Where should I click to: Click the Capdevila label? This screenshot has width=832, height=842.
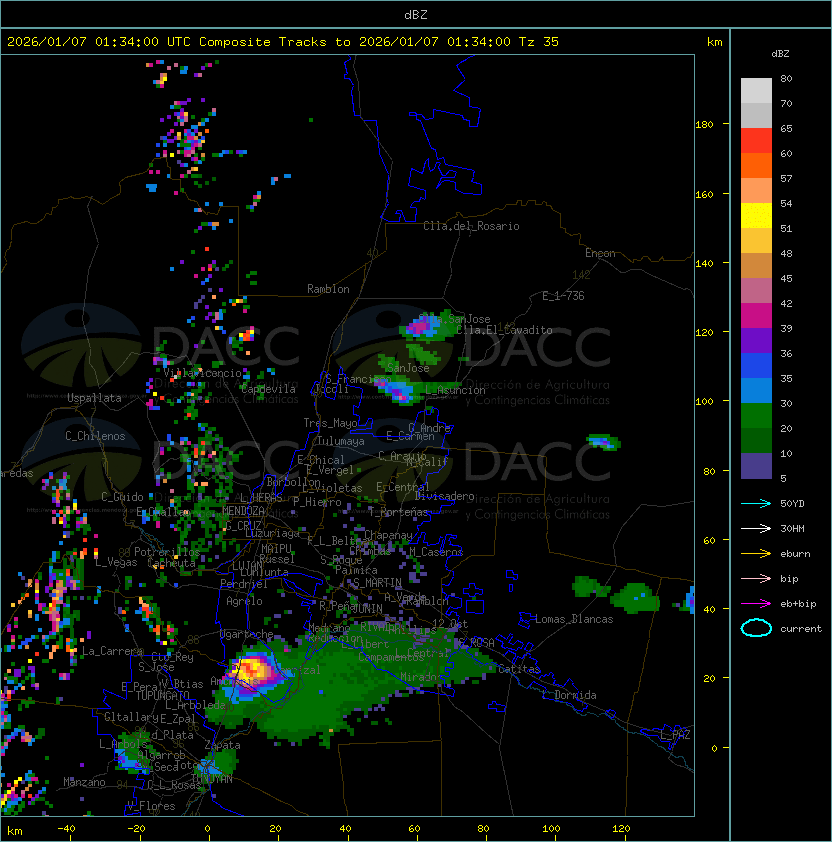(x=268, y=389)
